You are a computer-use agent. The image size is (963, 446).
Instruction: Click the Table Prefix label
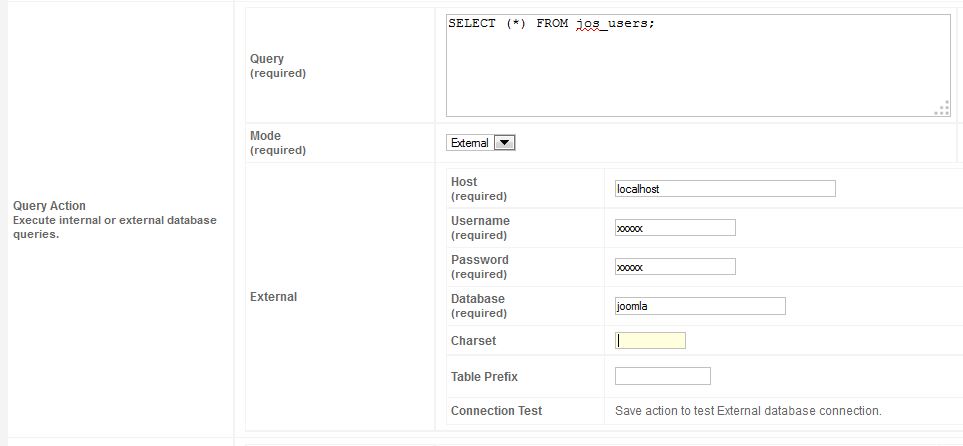tap(485, 377)
